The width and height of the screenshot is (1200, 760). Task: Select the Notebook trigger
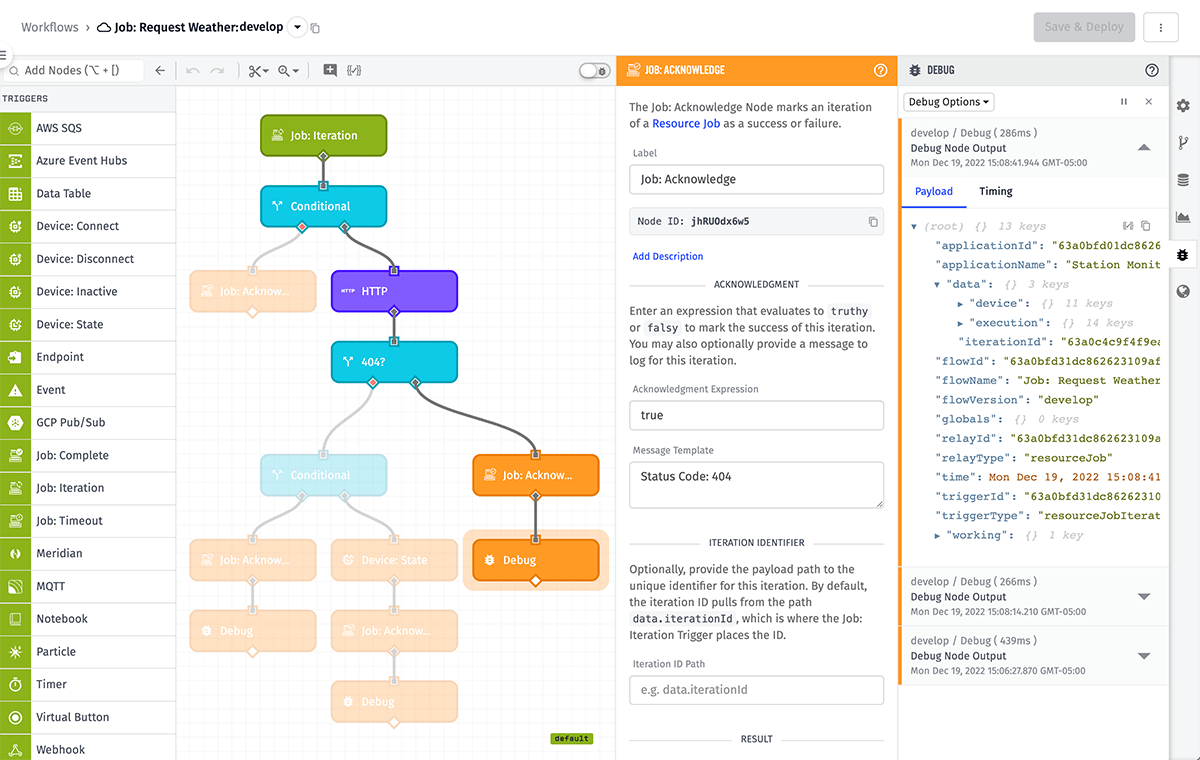[88, 619]
